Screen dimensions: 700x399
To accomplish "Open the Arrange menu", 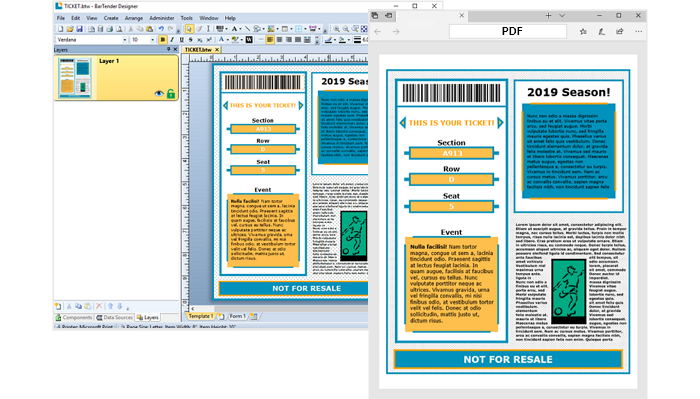I will [133, 18].
